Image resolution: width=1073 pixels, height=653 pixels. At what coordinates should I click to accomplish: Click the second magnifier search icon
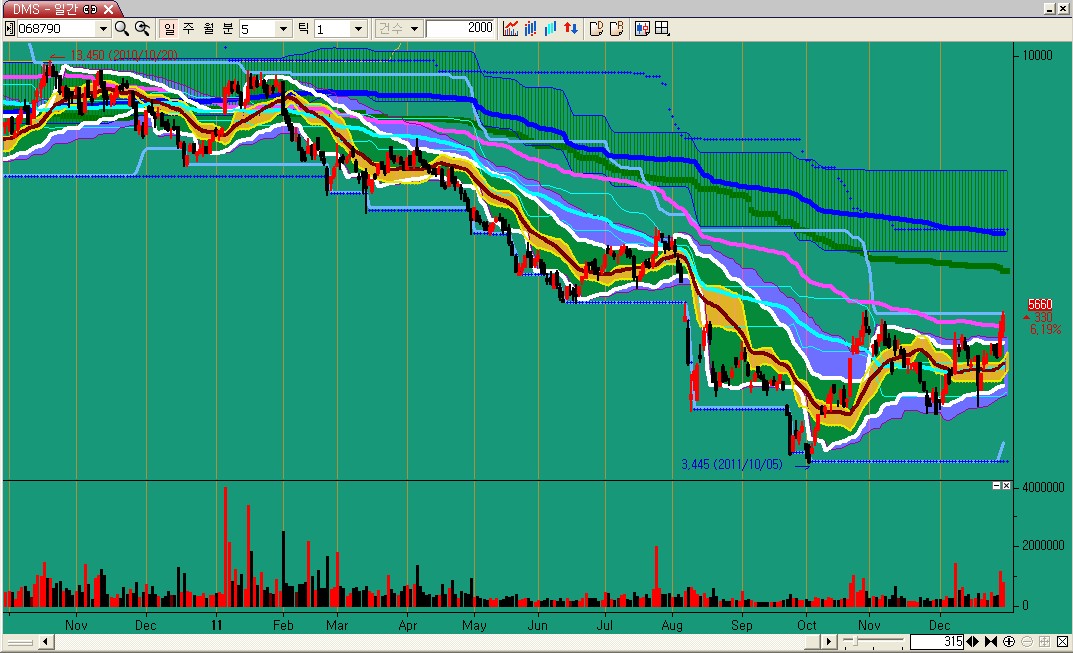point(142,29)
